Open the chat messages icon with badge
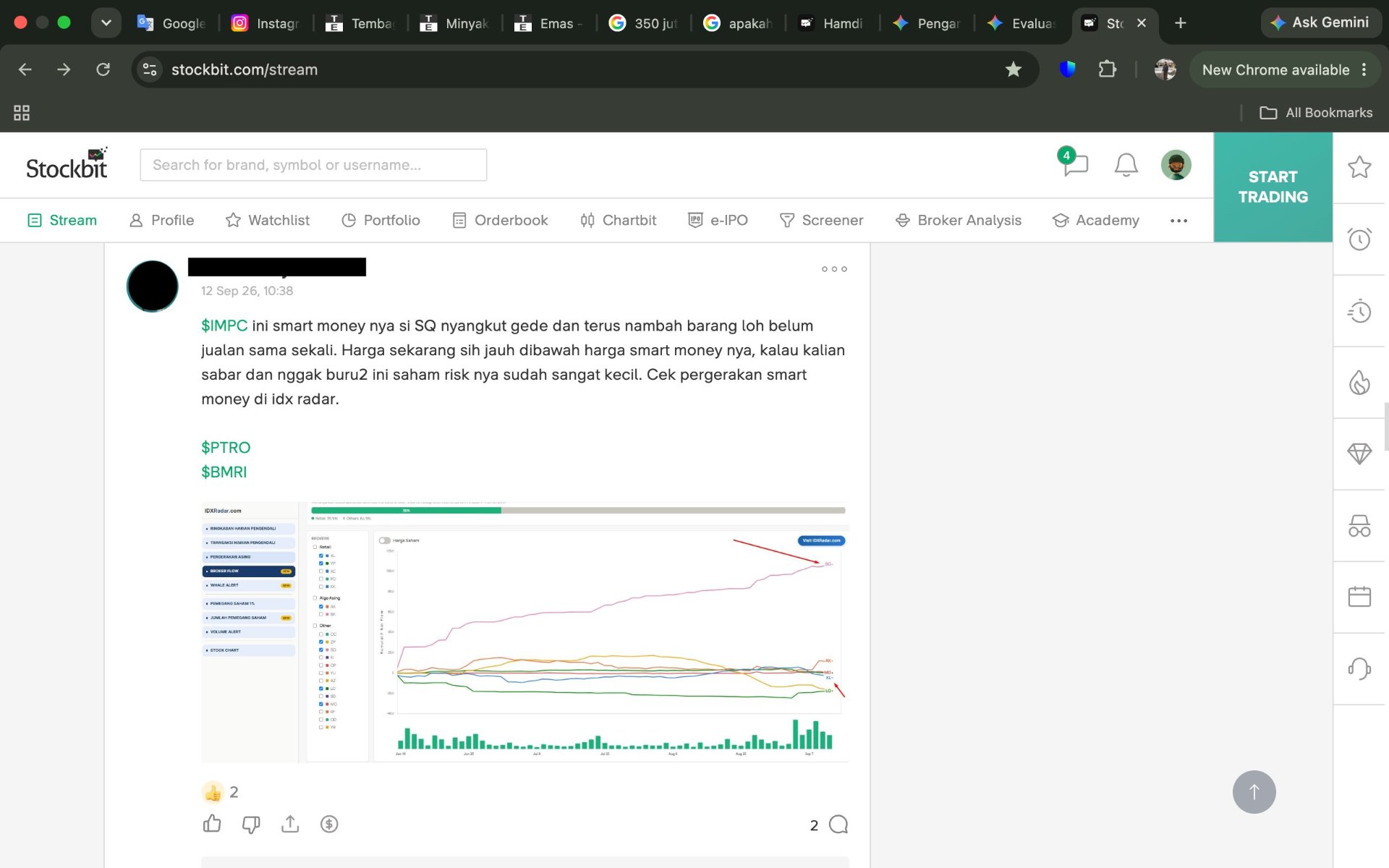 1074,163
